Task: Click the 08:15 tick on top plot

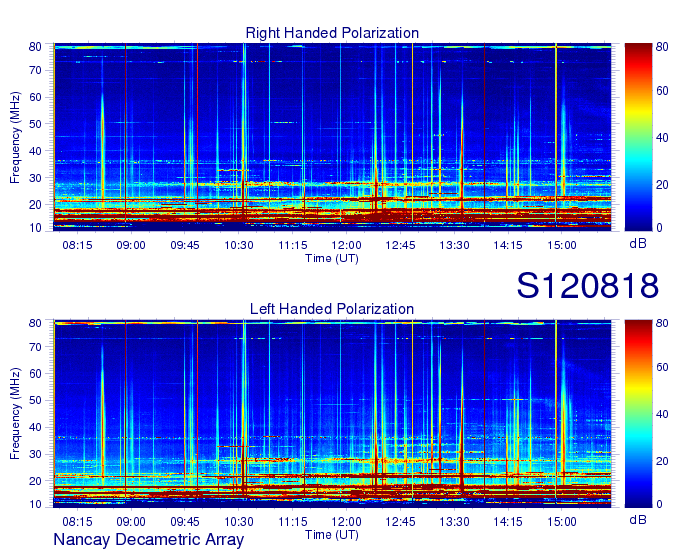Action: coord(77,245)
